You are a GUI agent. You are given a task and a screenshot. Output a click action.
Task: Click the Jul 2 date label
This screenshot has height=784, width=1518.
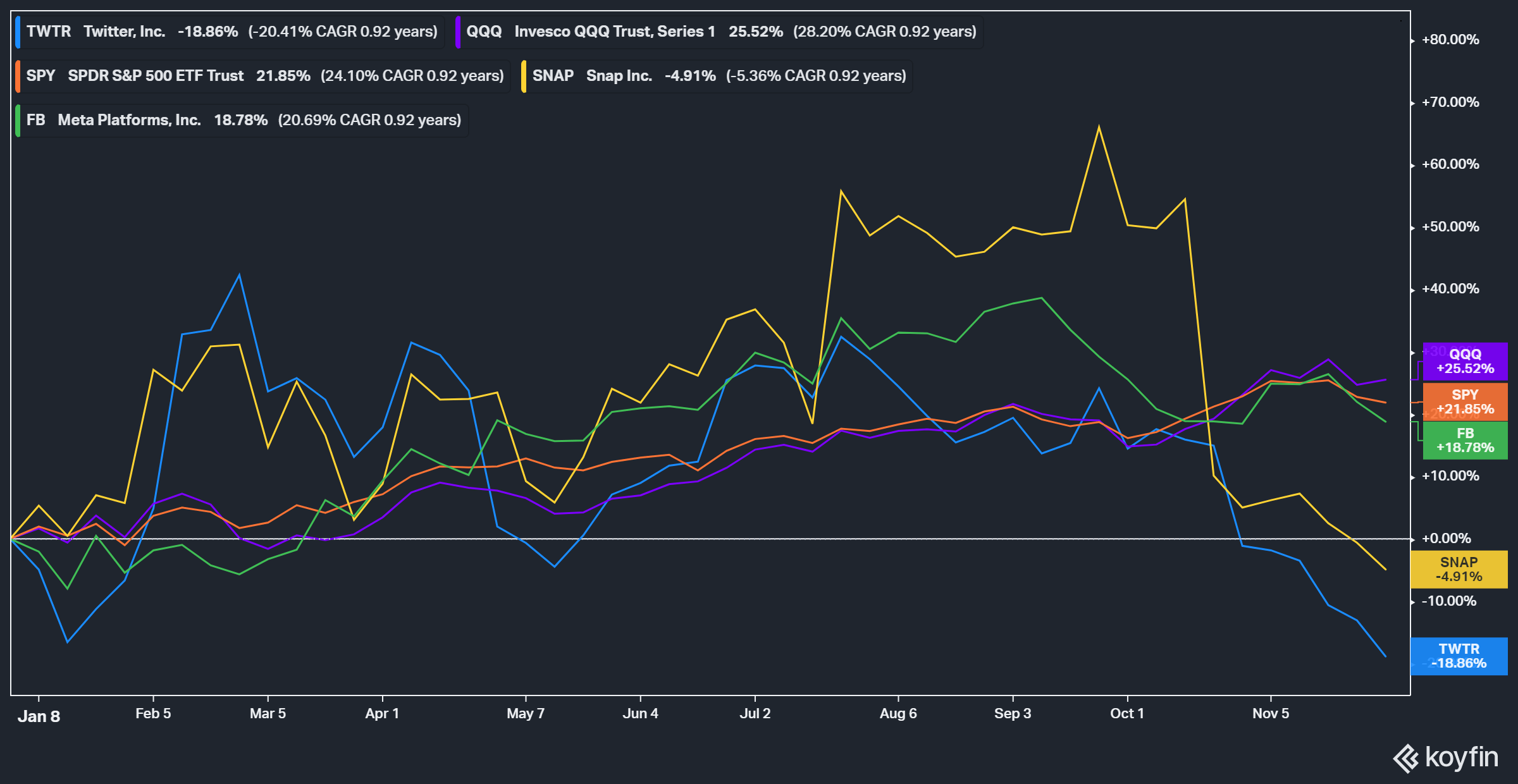click(x=755, y=714)
